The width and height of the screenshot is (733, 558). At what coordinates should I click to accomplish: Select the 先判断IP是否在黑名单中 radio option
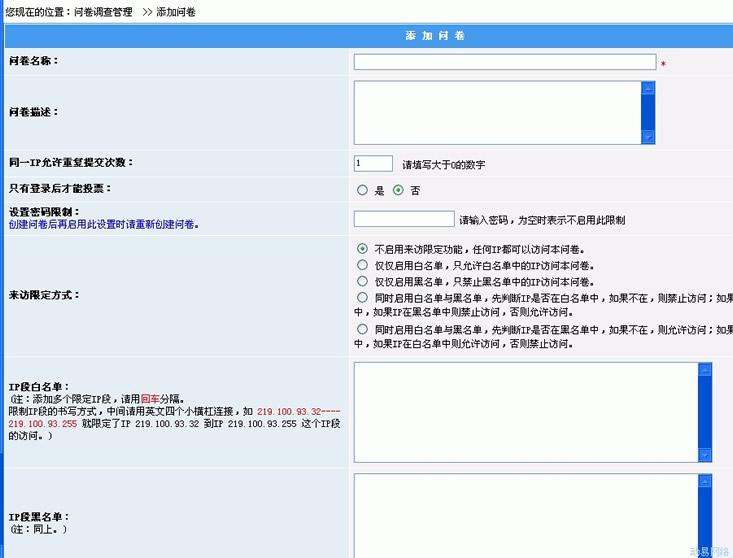click(362, 329)
